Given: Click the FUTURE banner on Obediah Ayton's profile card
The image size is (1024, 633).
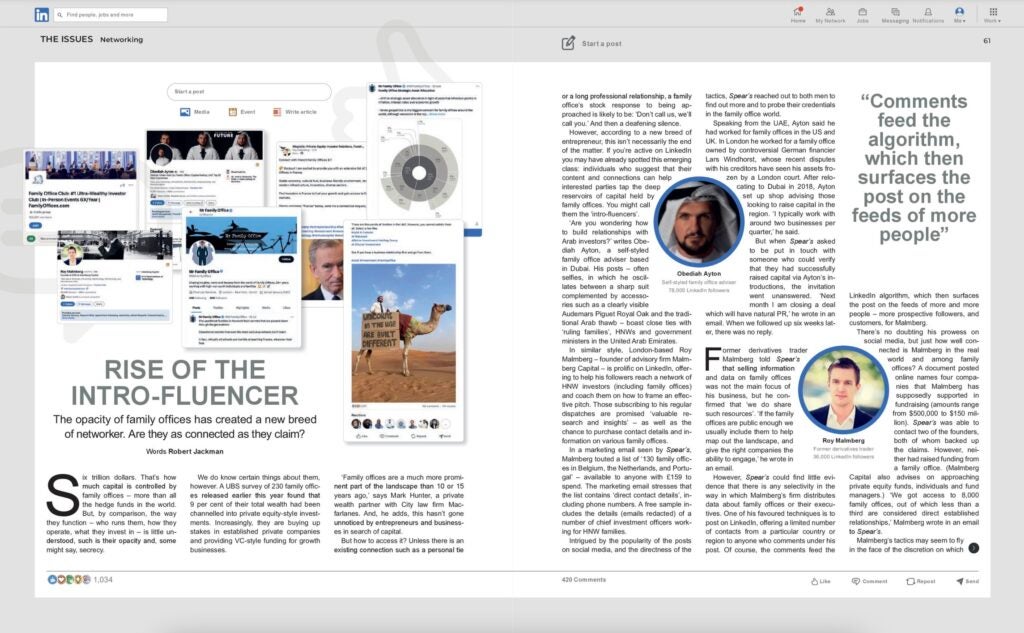Looking at the screenshot, I should 205,145.
